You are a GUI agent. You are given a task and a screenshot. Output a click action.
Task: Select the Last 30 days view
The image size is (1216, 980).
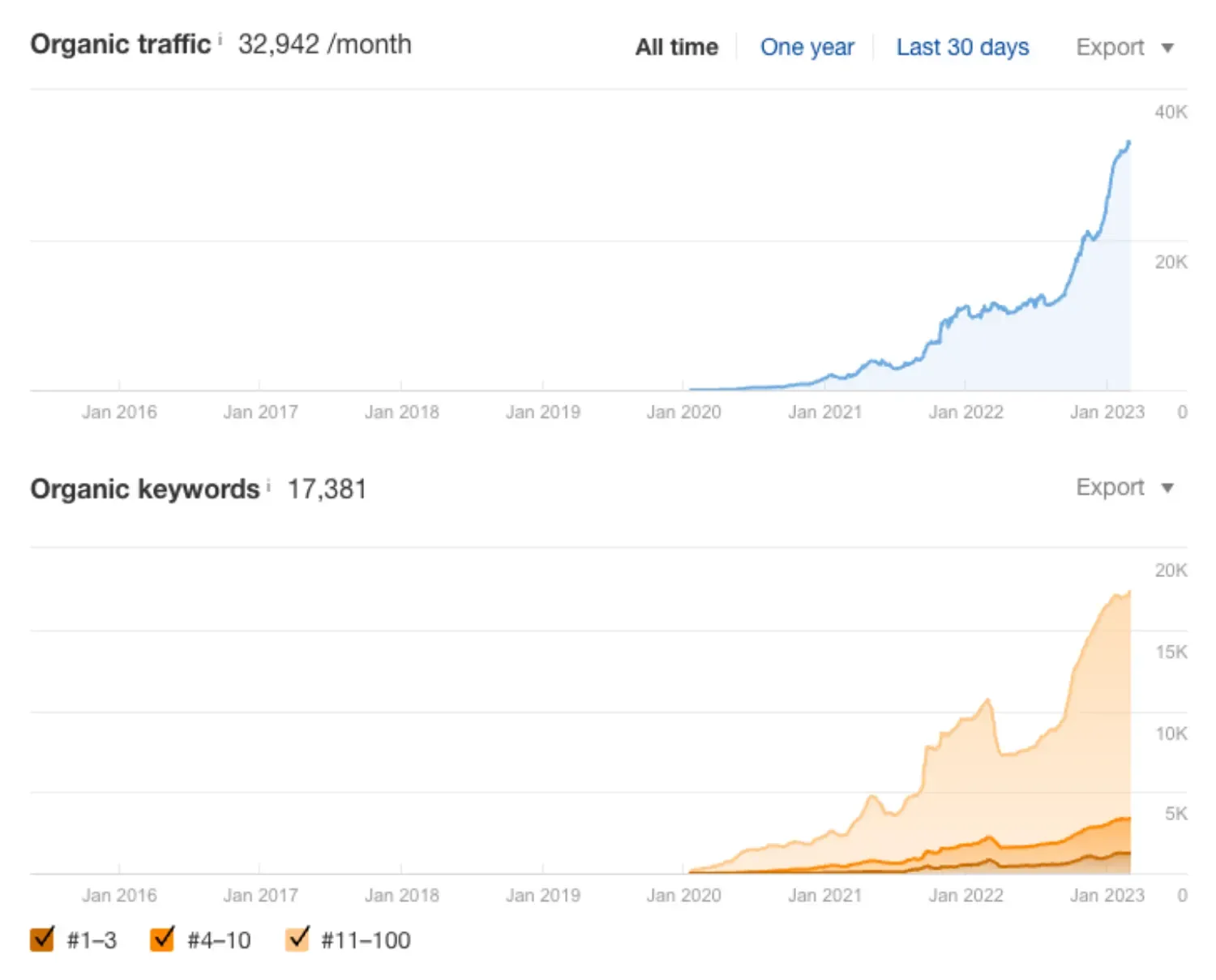962,47
